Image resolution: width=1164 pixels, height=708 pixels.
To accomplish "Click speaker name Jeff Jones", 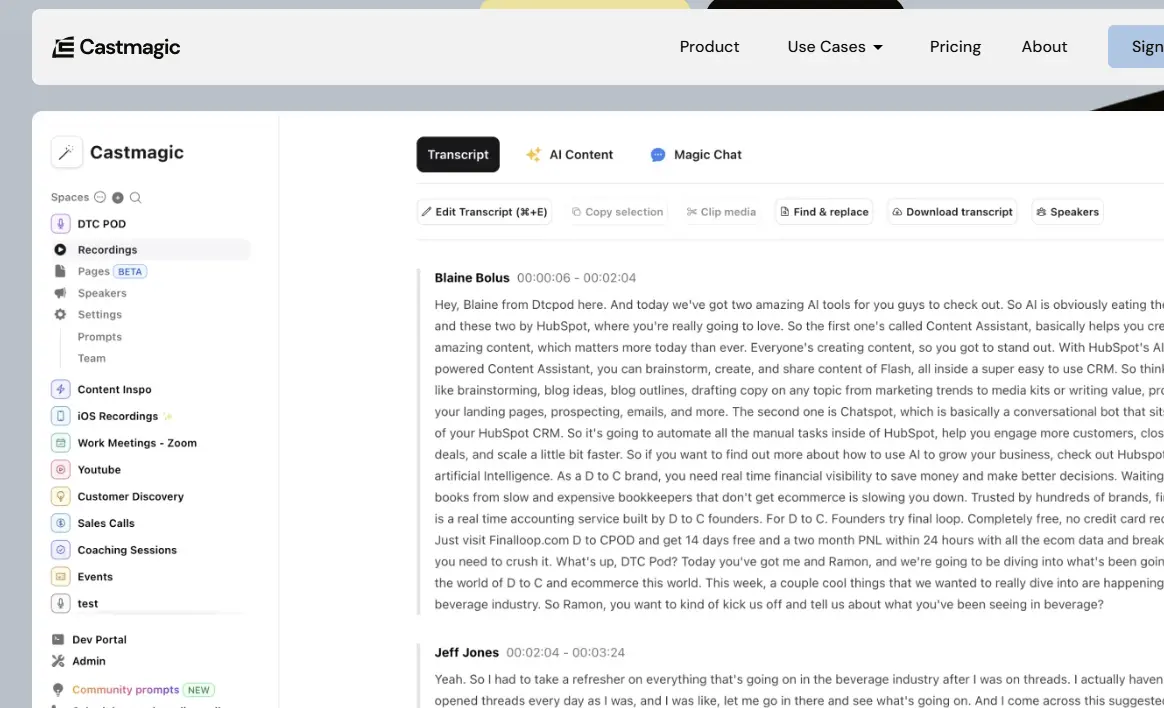I will point(466,652).
